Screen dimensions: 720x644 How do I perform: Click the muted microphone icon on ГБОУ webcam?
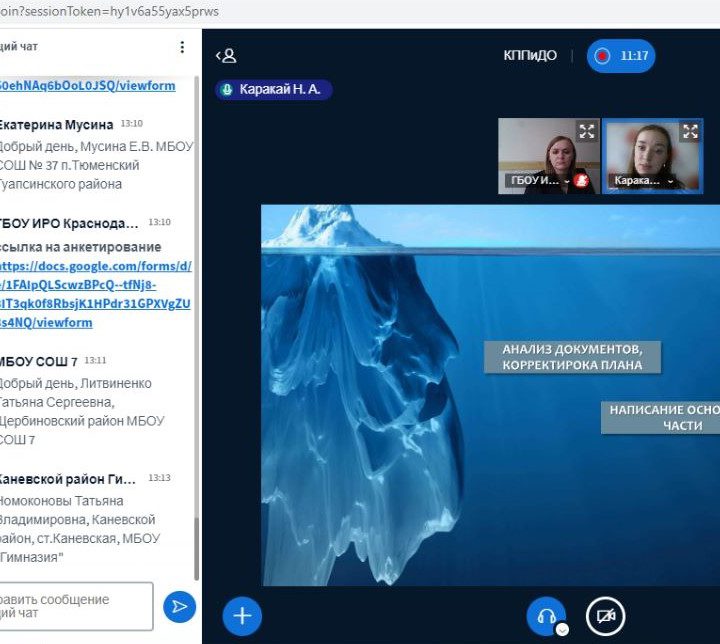[581, 180]
